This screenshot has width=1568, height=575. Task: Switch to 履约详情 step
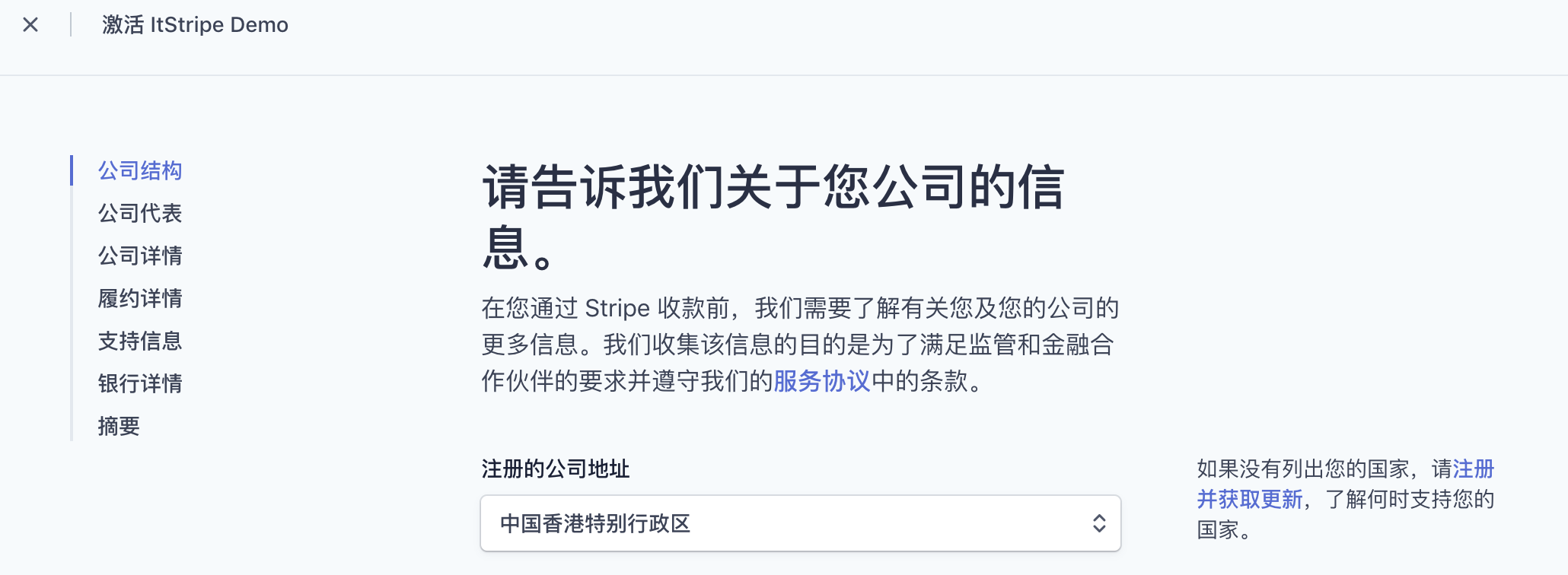click(140, 298)
